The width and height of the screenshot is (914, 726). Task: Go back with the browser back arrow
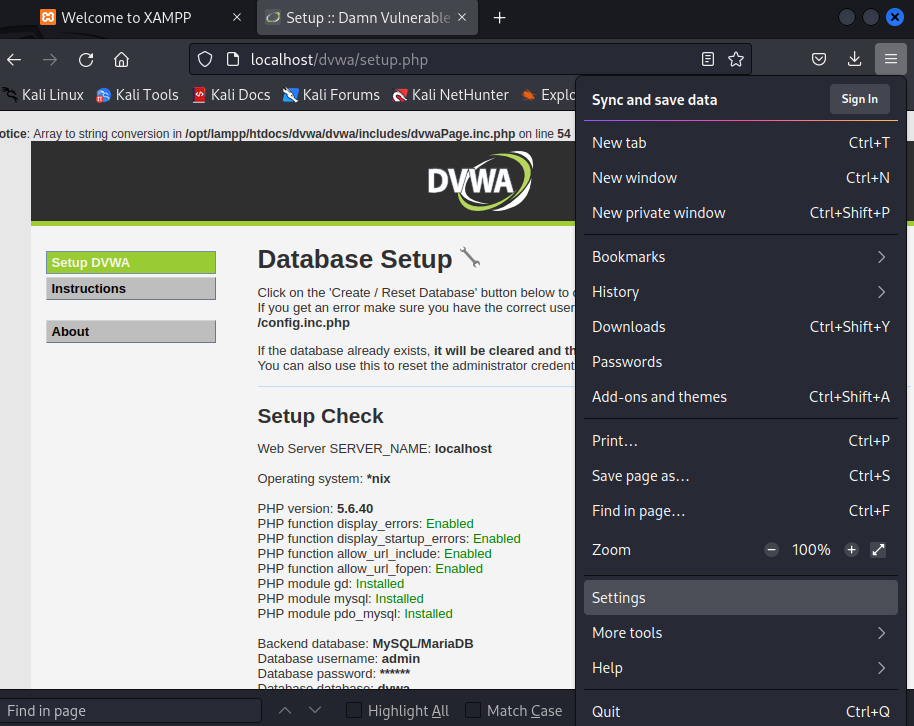[14, 59]
